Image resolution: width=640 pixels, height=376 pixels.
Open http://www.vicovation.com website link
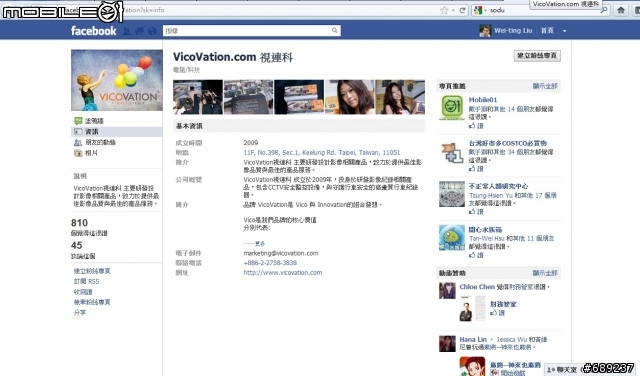(x=282, y=273)
